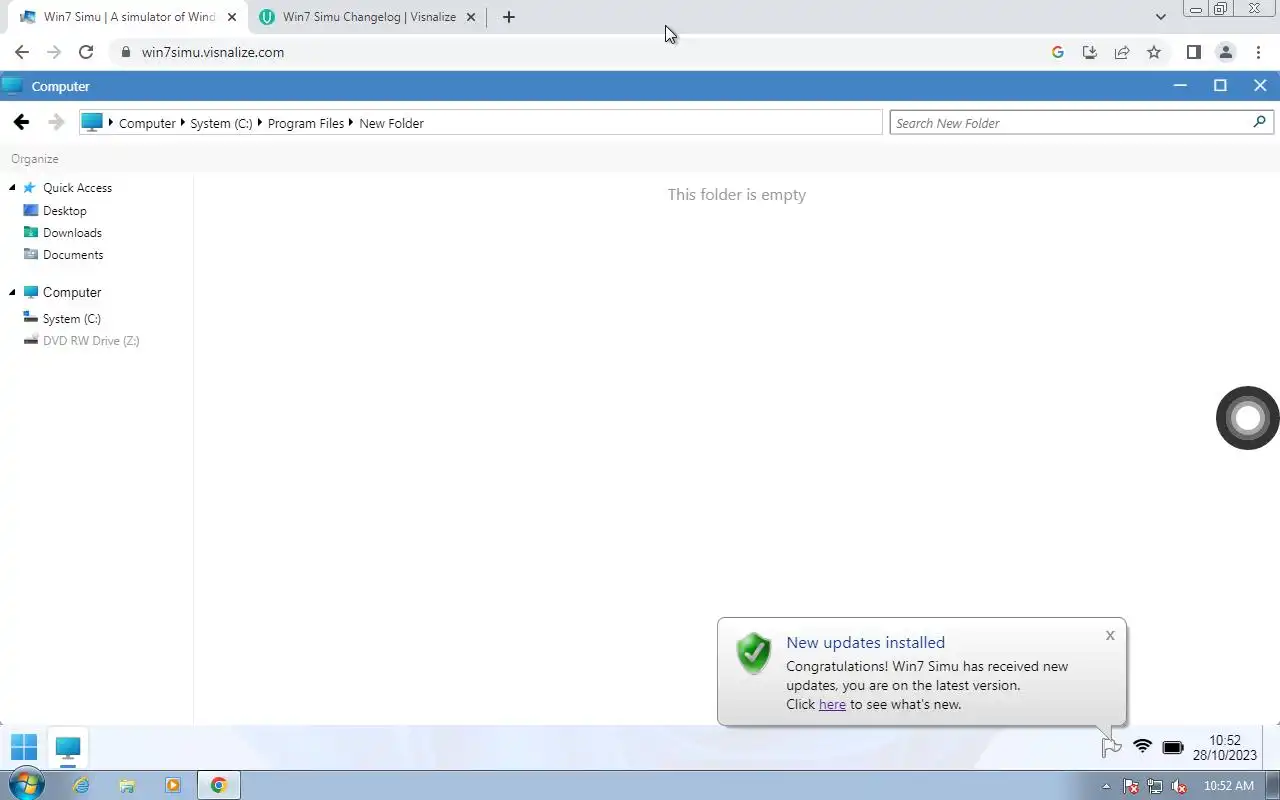Expand breadcrumb arrow before Computer

point(111,122)
